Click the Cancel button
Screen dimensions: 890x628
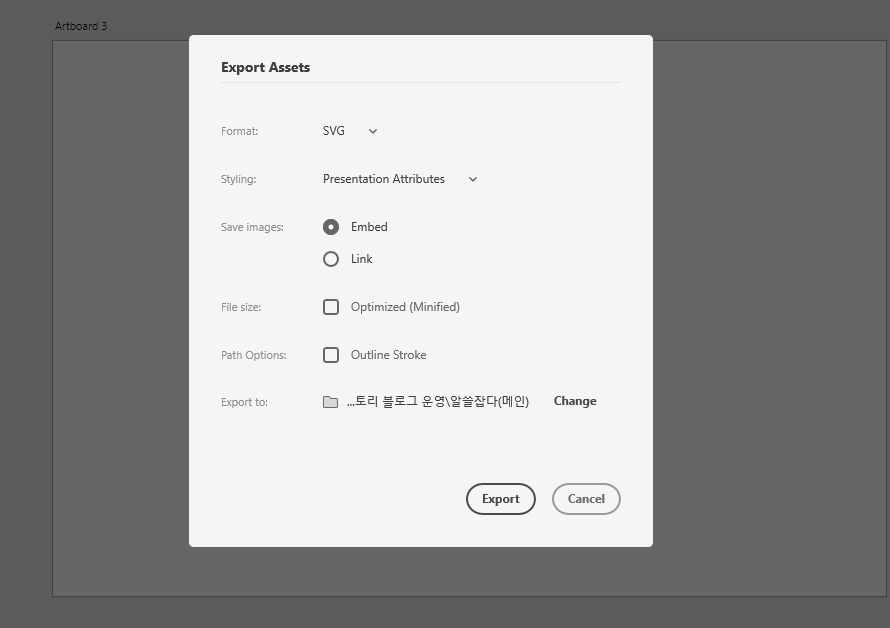click(586, 499)
